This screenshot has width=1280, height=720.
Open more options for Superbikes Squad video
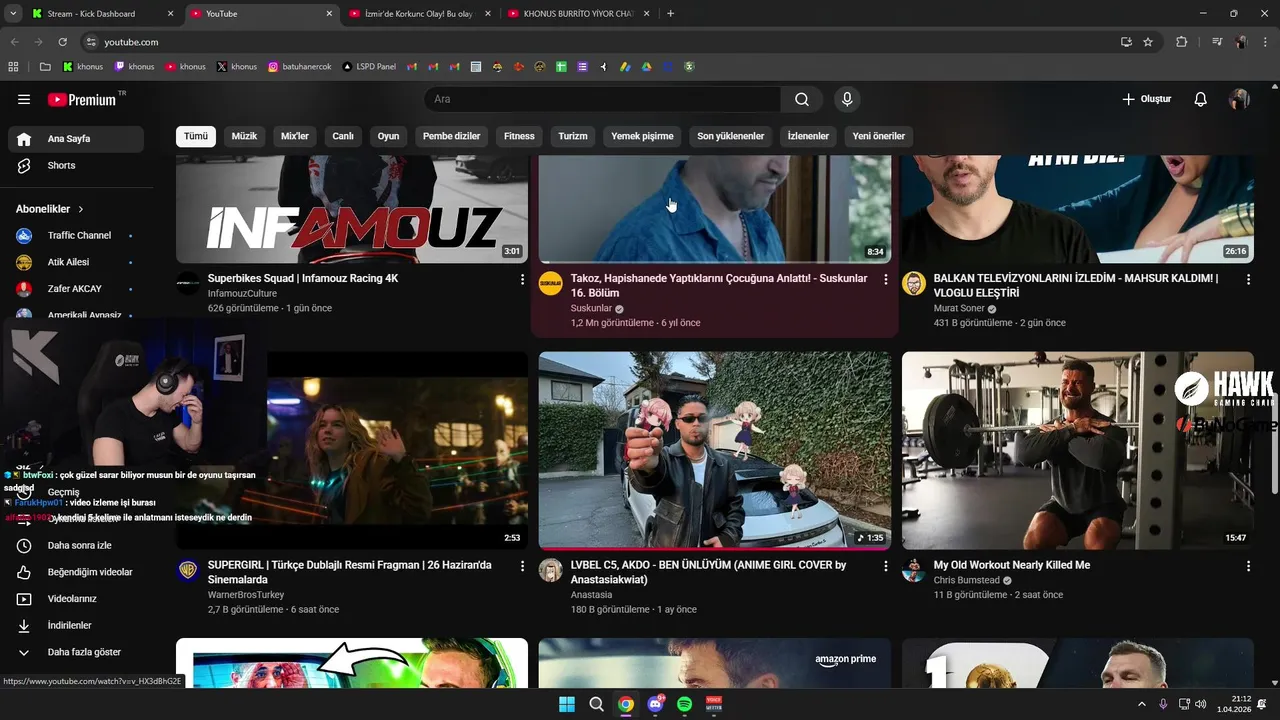click(x=522, y=280)
